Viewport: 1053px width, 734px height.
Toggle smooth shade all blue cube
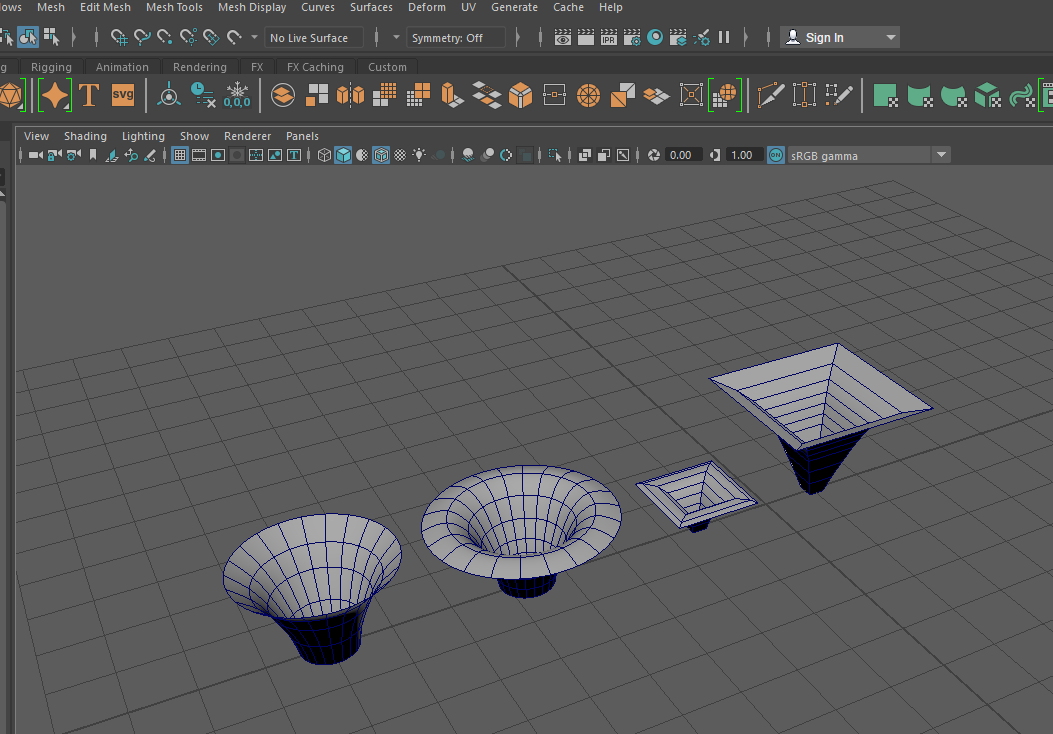(343, 156)
